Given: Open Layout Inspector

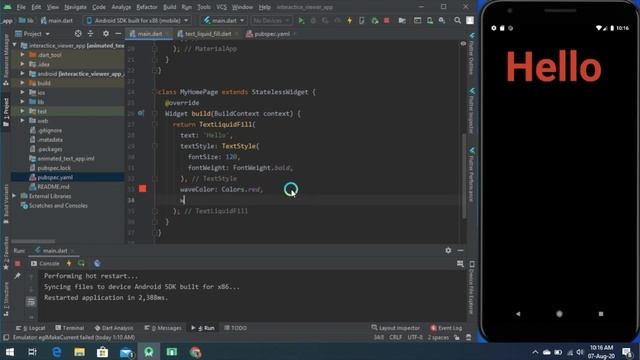Looking at the screenshot, I should 396,328.
